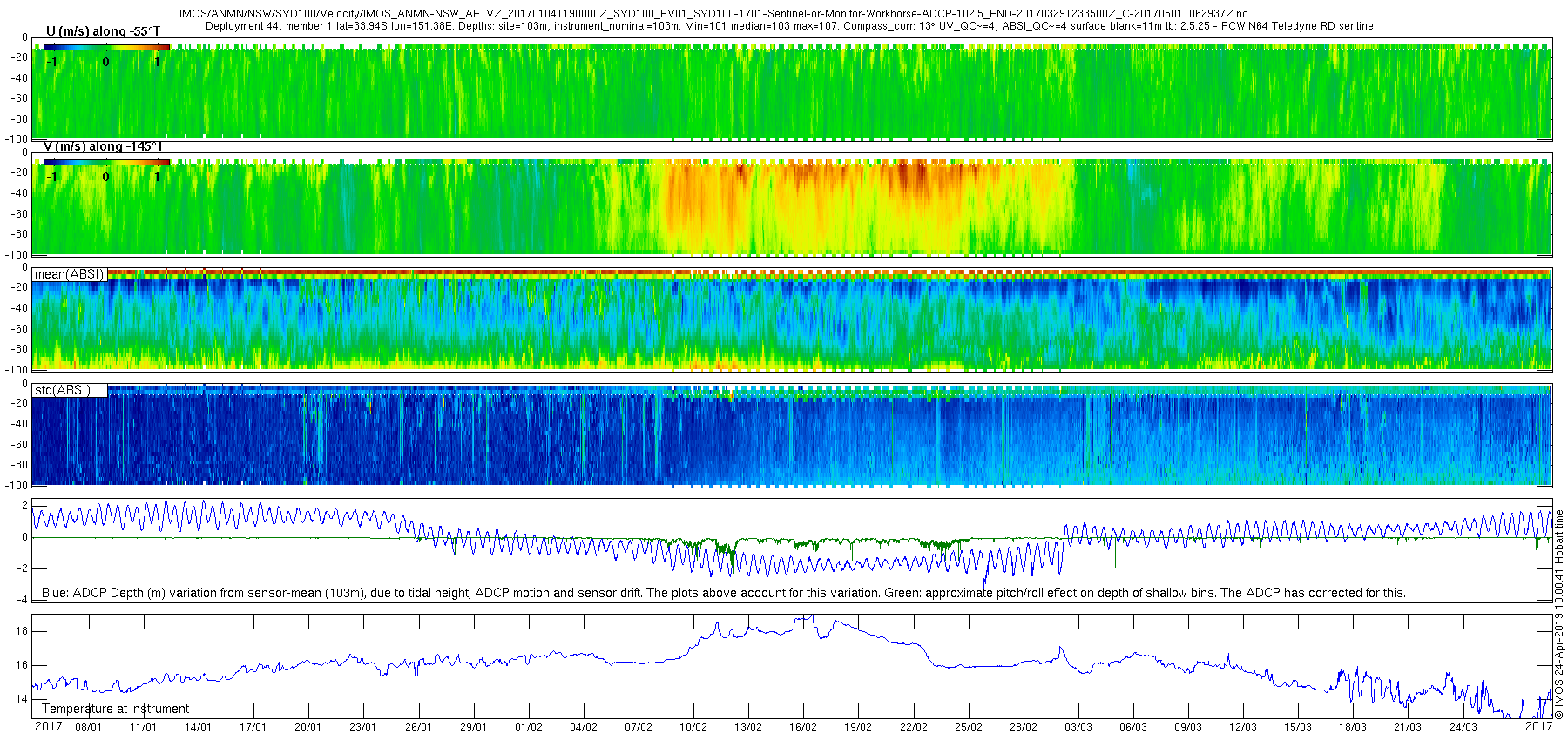Click the 13/02 date tick label

click(747, 728)
